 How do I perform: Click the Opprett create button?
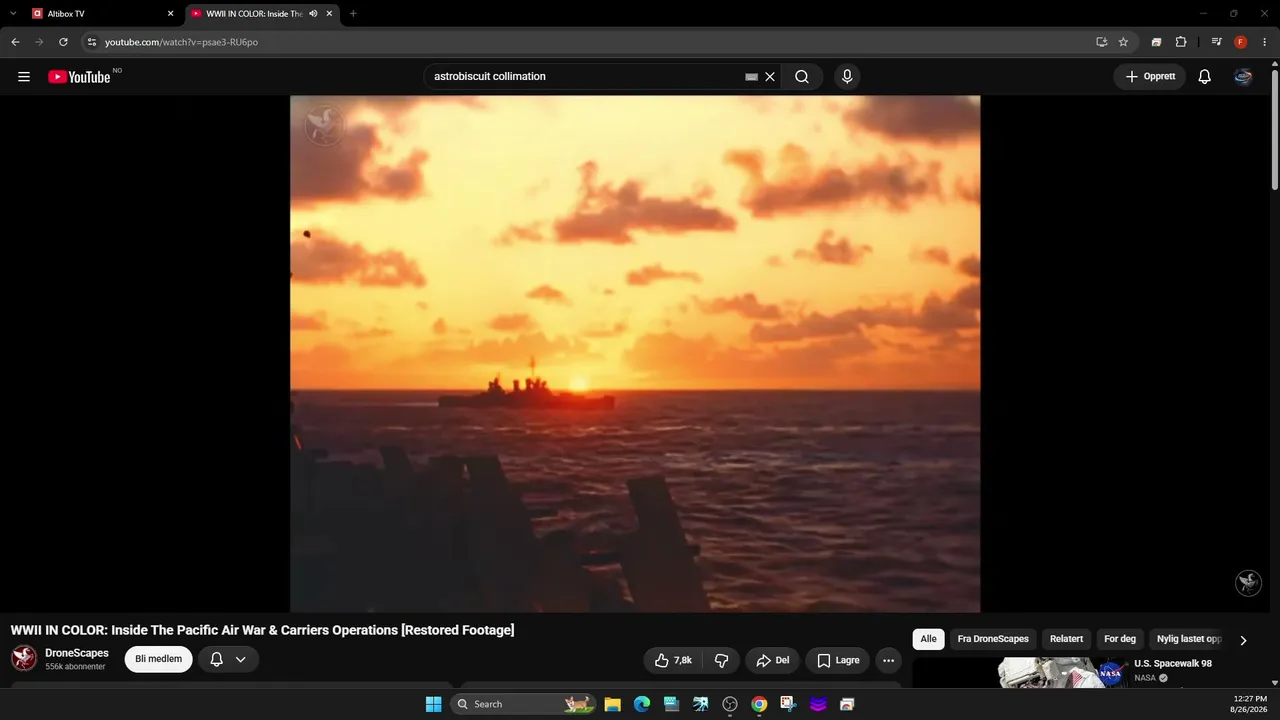pos(1150,77)
